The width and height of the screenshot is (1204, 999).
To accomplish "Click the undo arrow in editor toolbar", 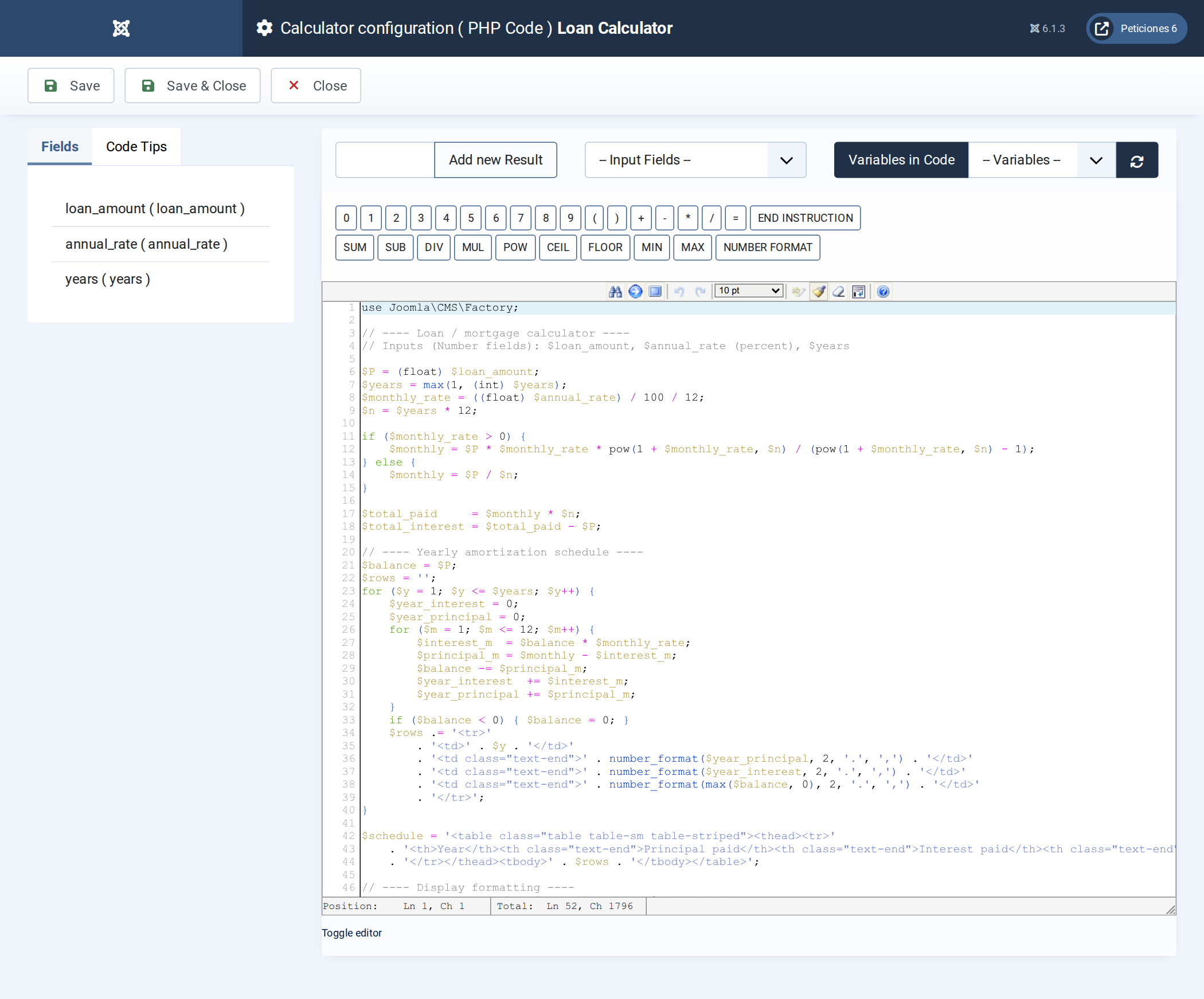I will pyautogui.click(x=679, y=291).
